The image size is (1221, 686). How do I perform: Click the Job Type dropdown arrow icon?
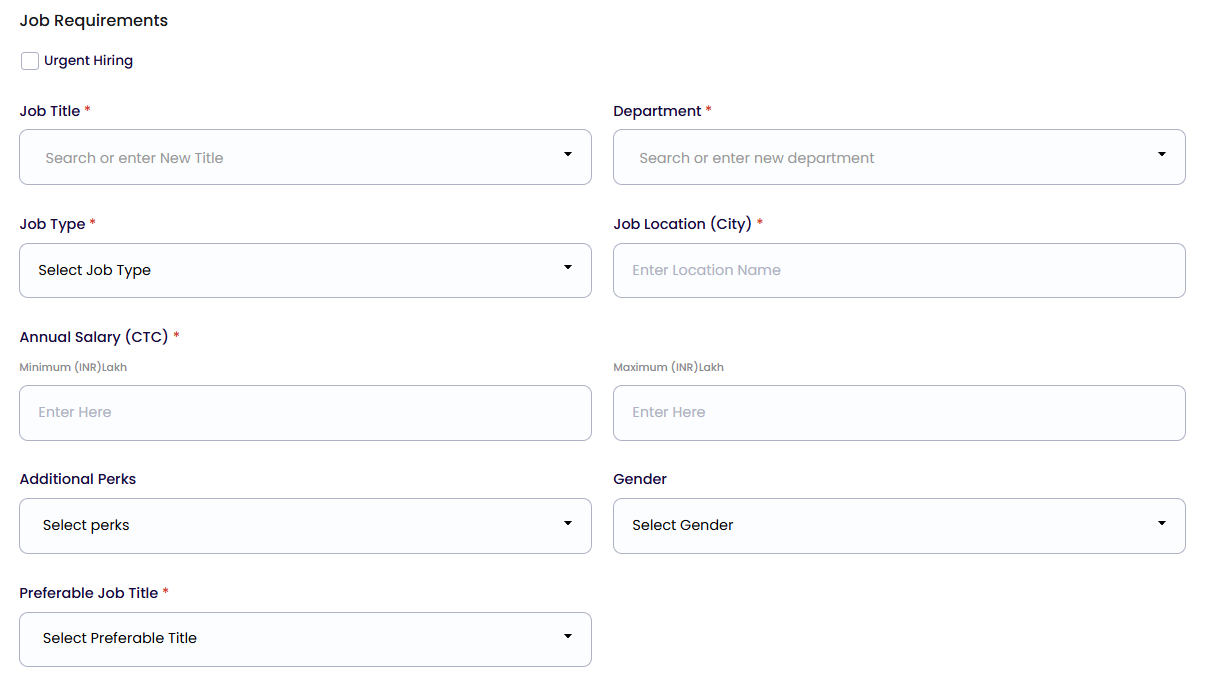pyautogui.click(x=567, y=268)
